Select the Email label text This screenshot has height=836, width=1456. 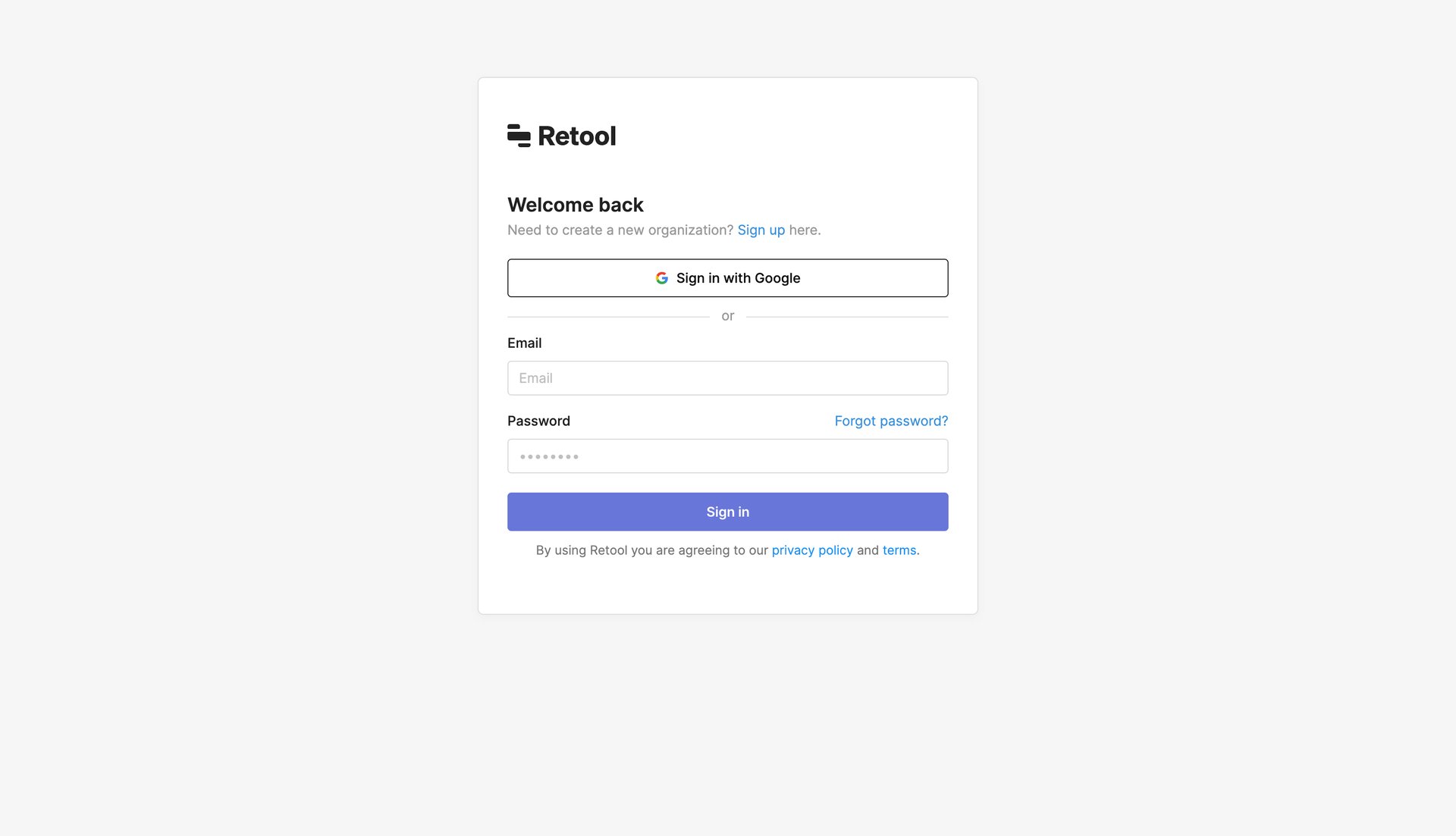pos(525,343)
